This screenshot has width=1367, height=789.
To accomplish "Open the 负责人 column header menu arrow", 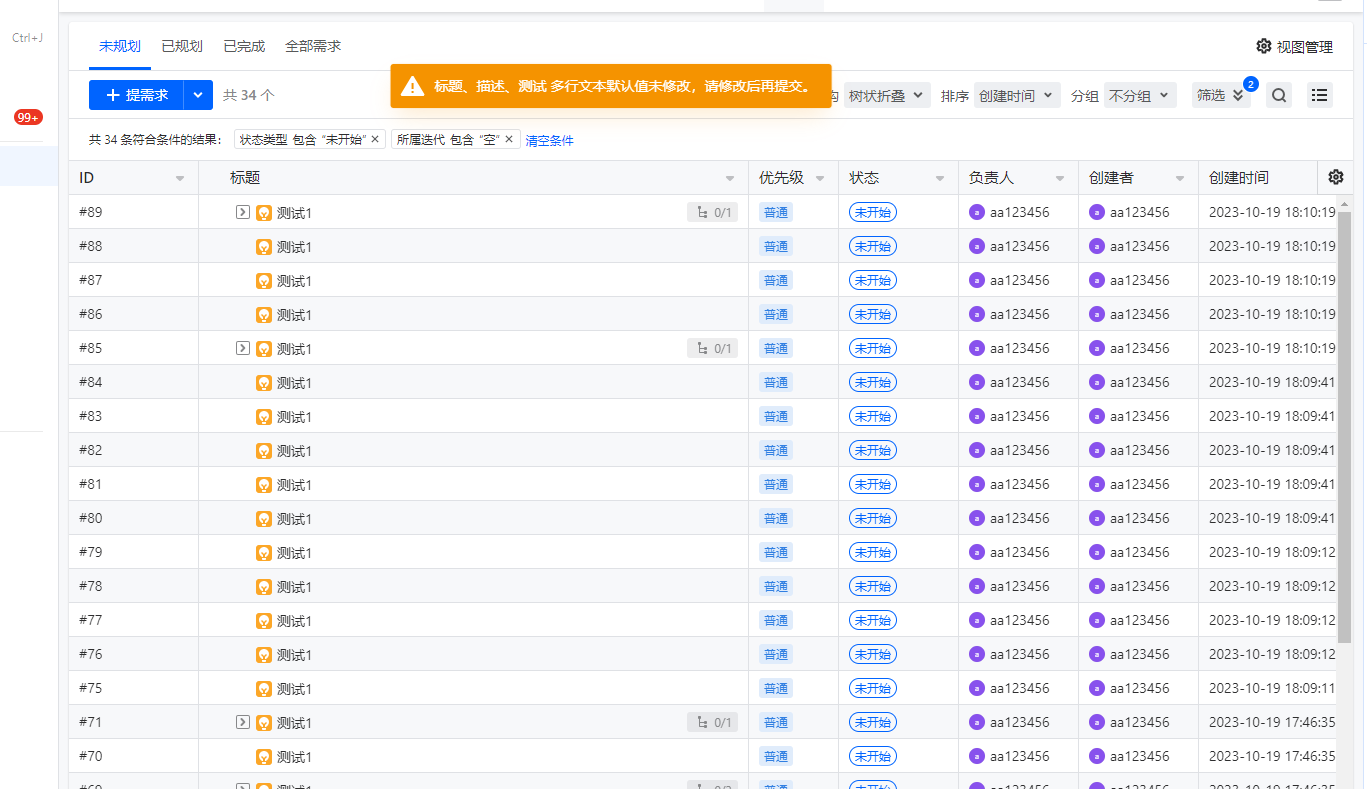I will click(x=1060, y=178).
